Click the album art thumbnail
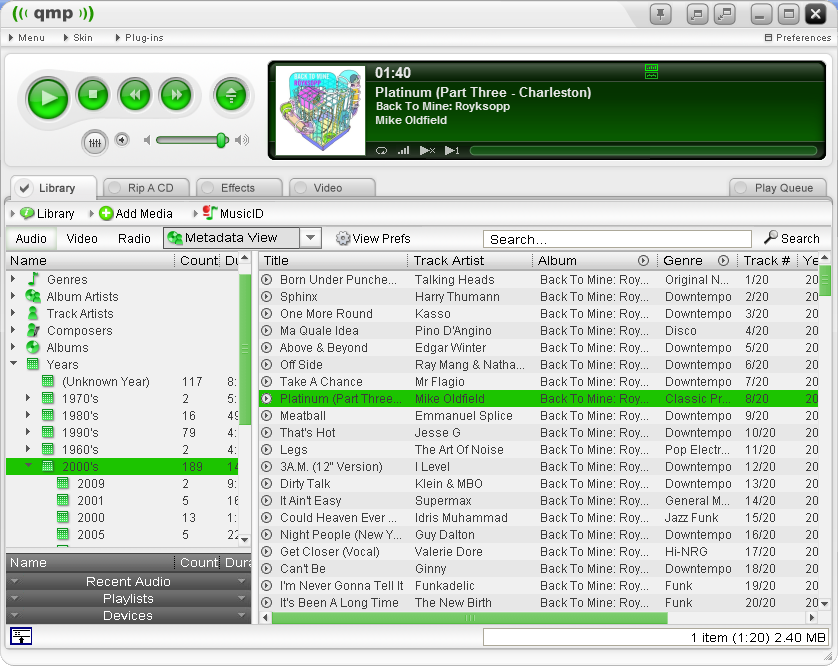This screenshot has height=666, width=838. click(320, 111)
